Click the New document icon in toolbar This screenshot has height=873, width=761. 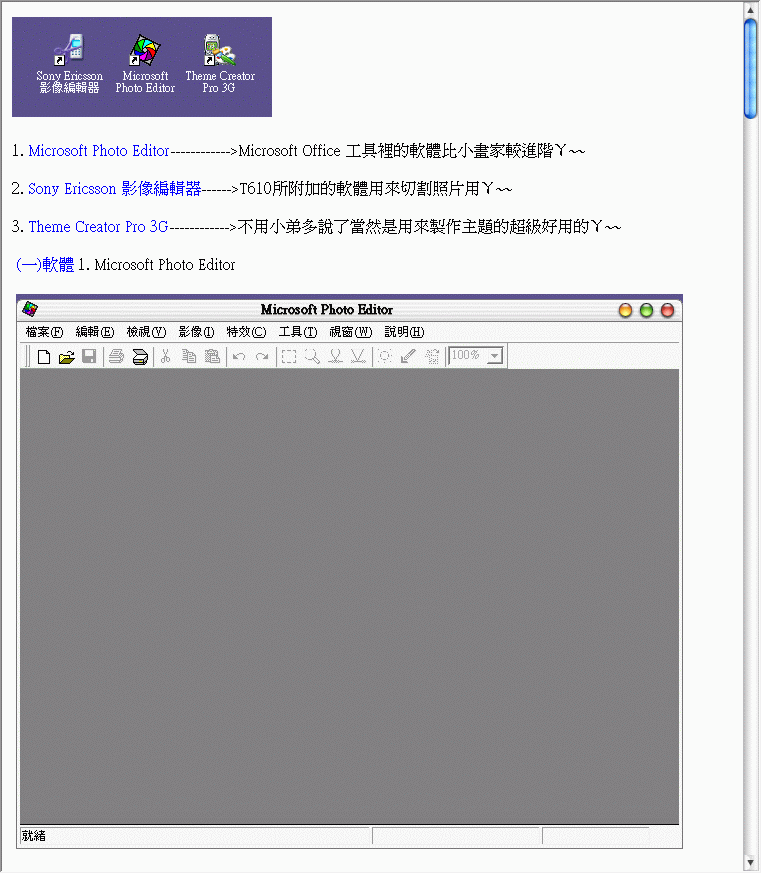coord(43,356)
